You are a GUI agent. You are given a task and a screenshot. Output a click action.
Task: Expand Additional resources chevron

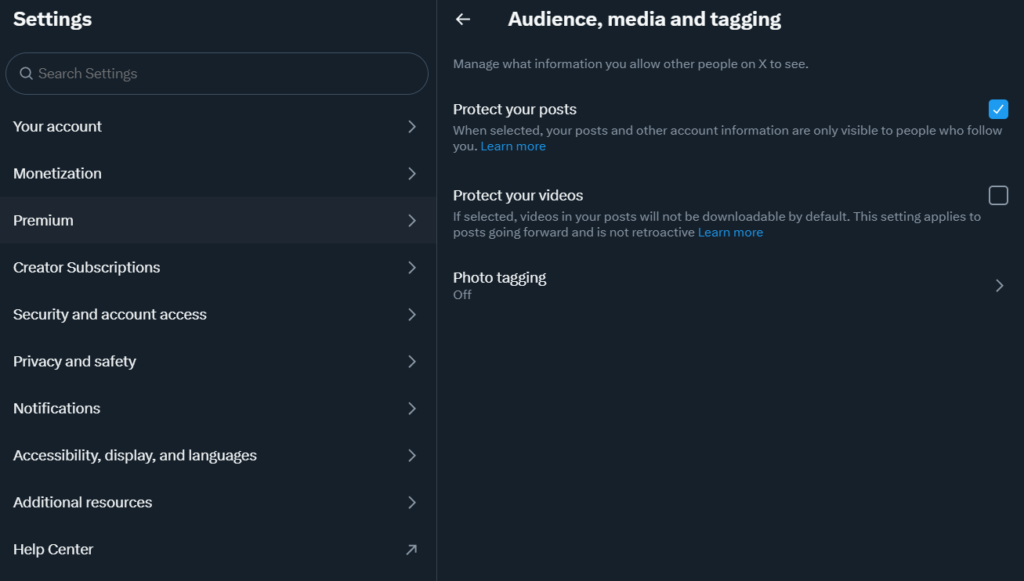tap(412, 503)
